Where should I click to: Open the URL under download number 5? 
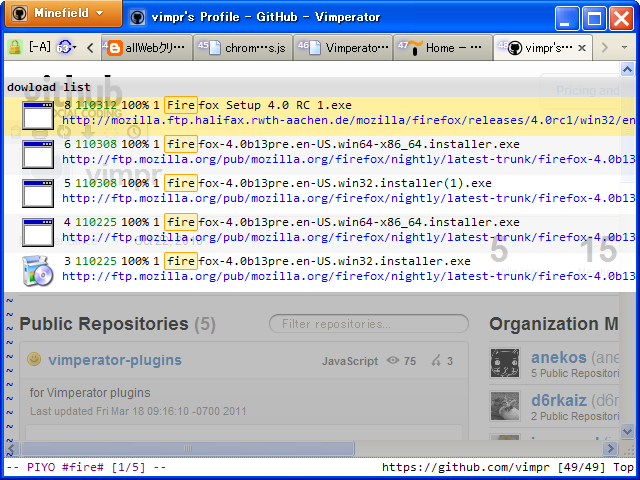(x=349, y=198)
